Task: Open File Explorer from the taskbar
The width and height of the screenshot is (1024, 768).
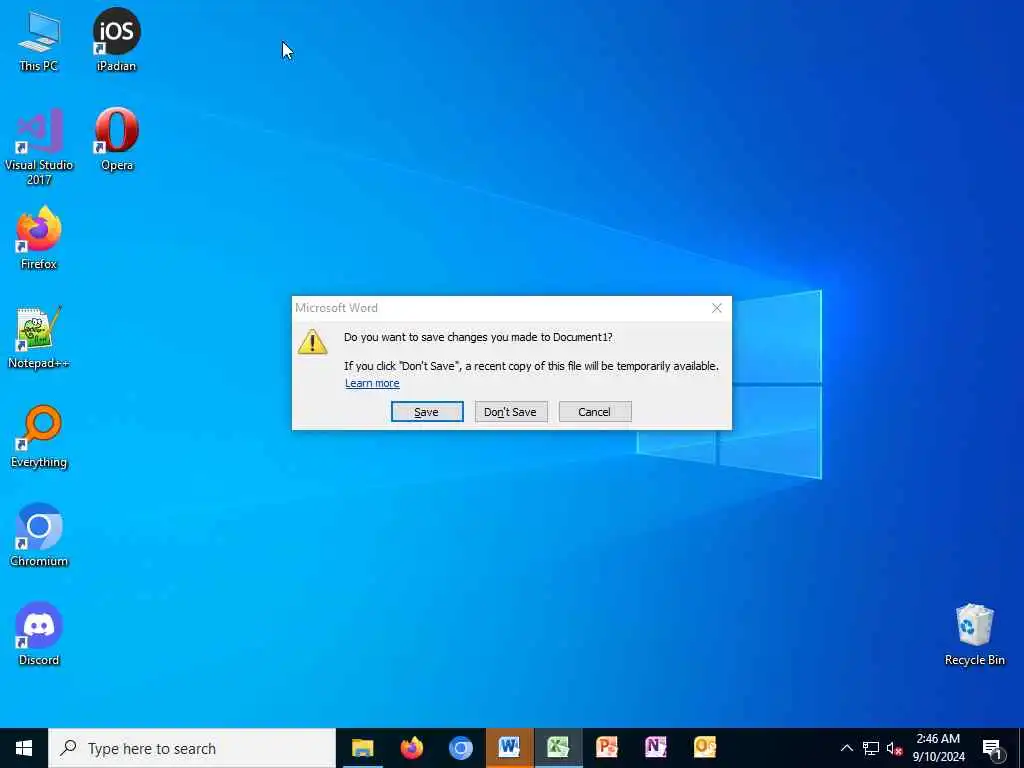Action: [x=362, y=748]
